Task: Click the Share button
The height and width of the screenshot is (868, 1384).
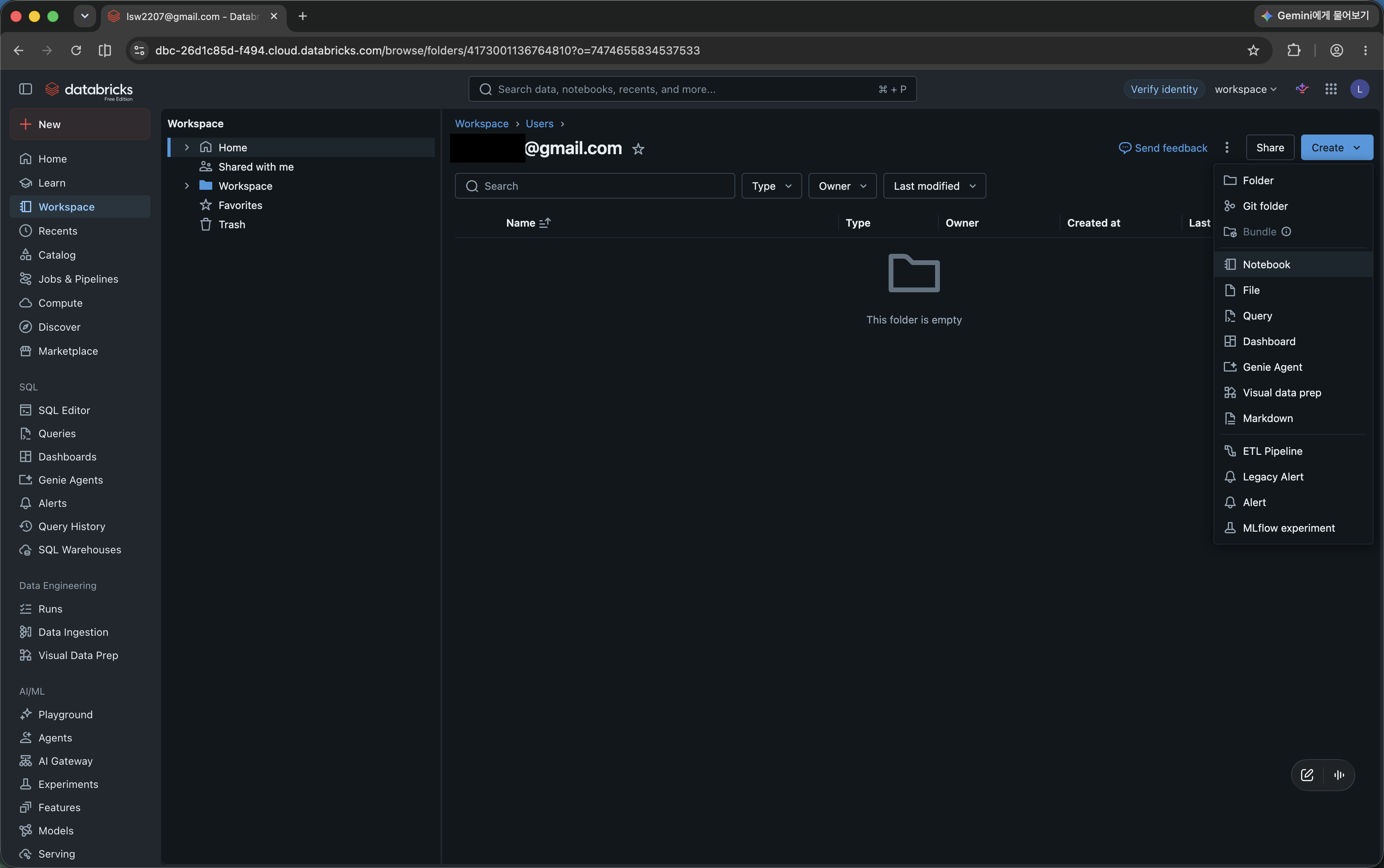Action: tap(1270, 148)
